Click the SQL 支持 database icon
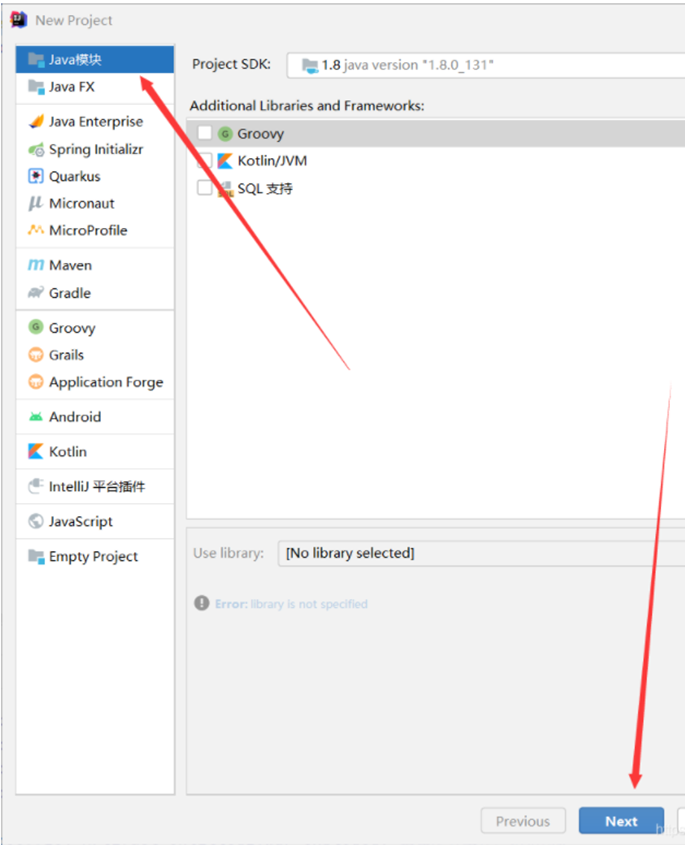The image size is (685, 845). pyautogui.click(x=225, y=189)
